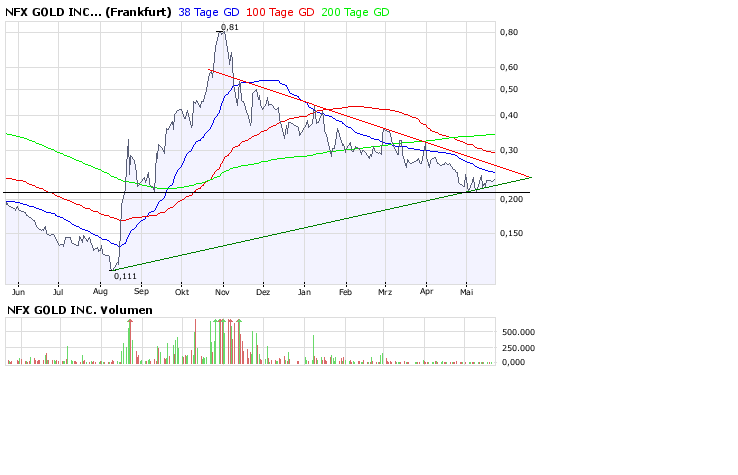Click the 0,60 y-axis value
Screen dimensions: 738x475
click(509, 67)
